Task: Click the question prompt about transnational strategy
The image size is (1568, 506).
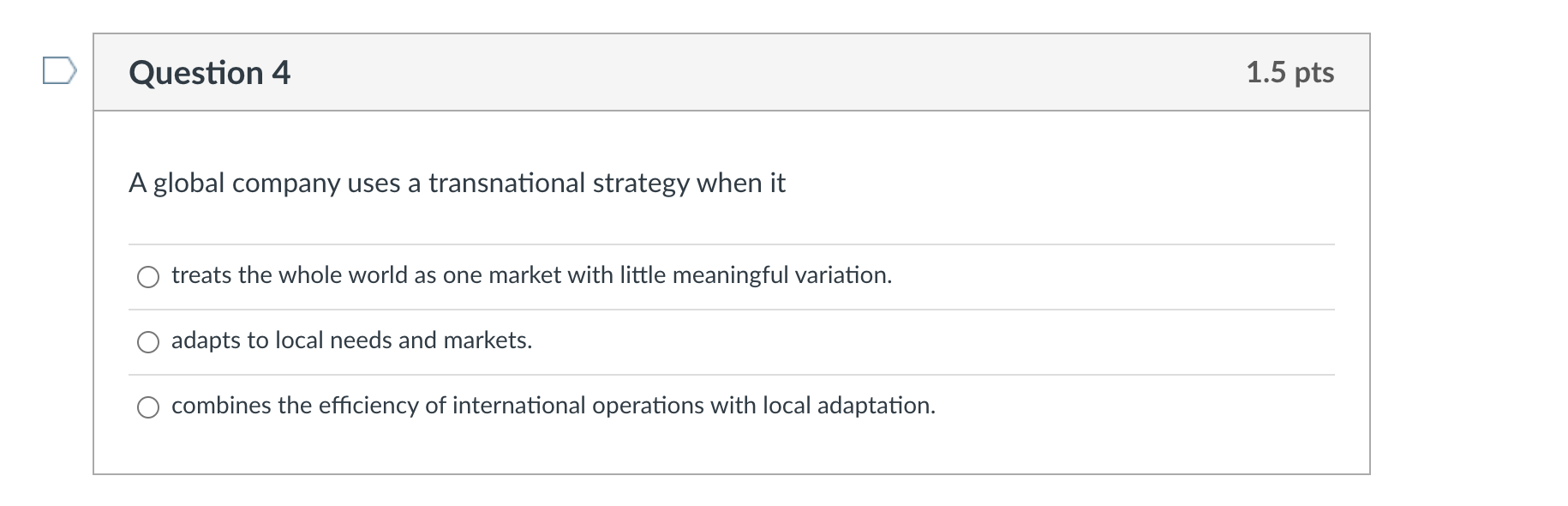Action: click(457, 183)
